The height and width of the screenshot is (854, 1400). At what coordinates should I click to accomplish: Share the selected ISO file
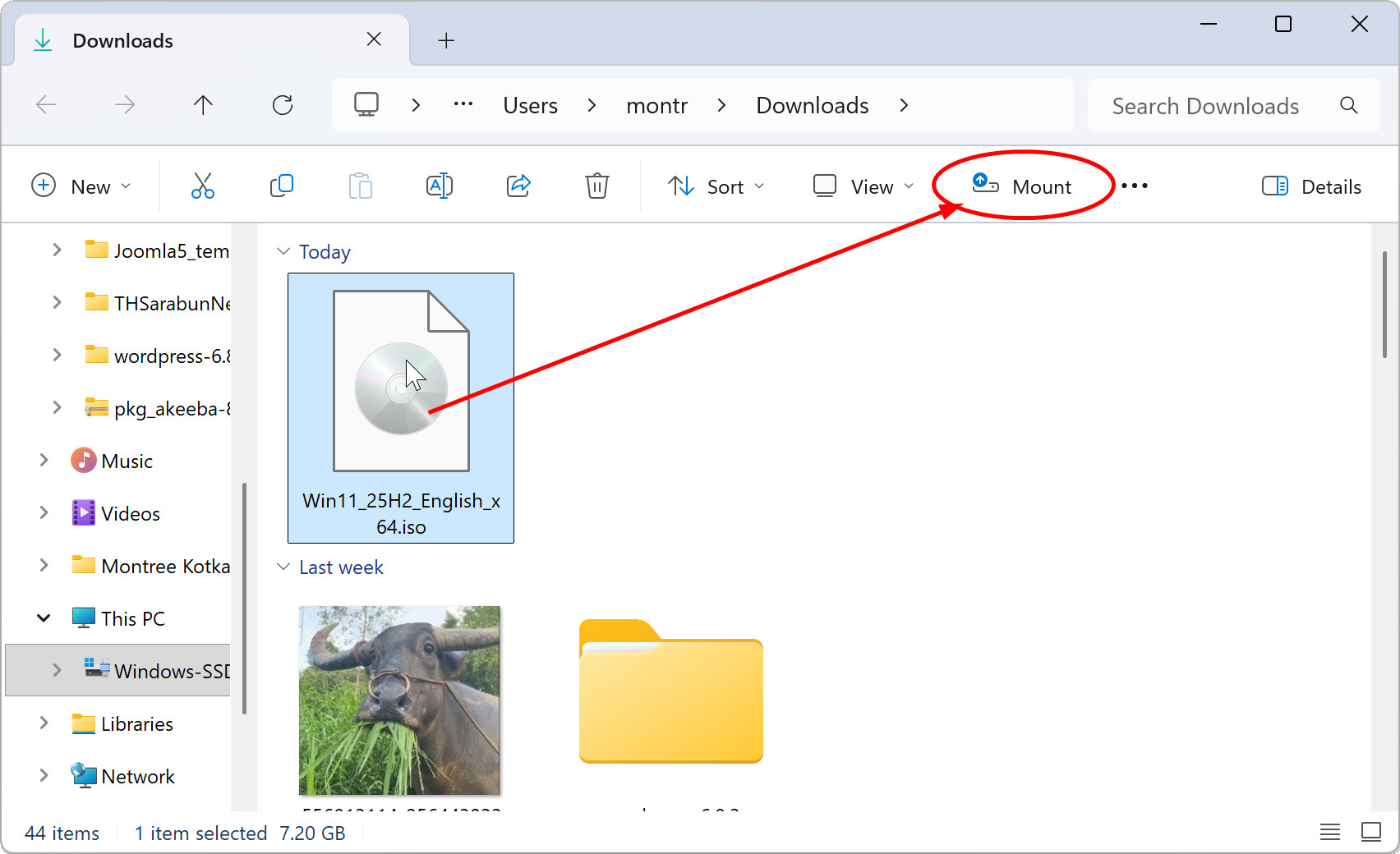[518, 186]
